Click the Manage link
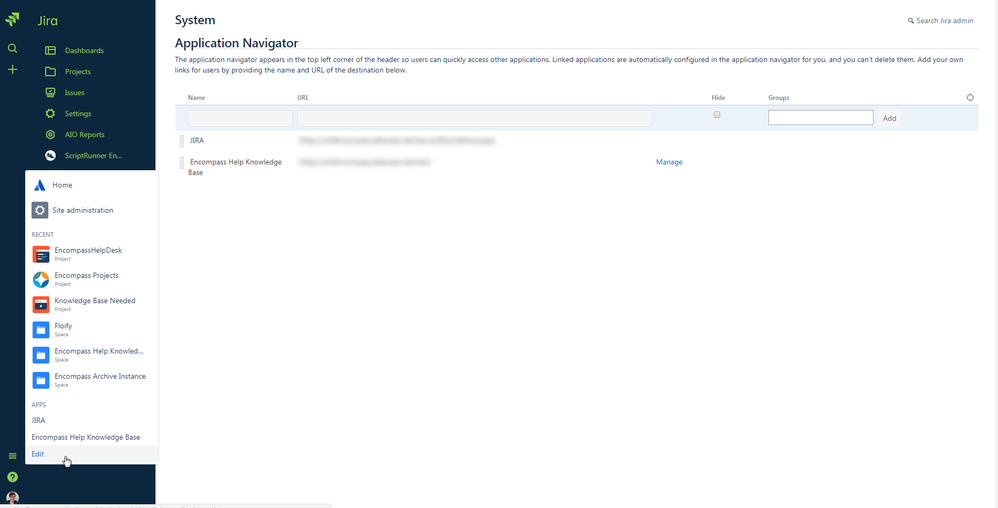The width and height of the screenshot is (998, 508). pos(669,162)
